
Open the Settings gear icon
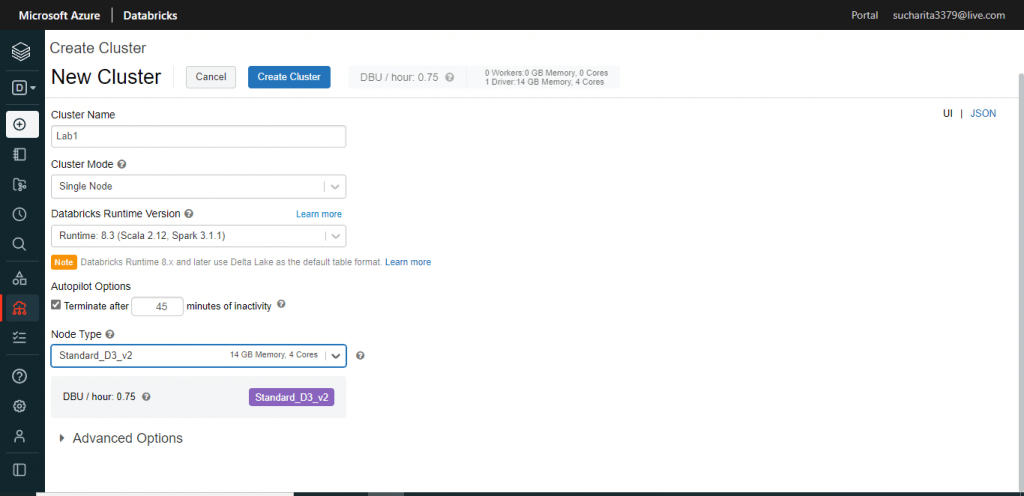click(20, 406)
